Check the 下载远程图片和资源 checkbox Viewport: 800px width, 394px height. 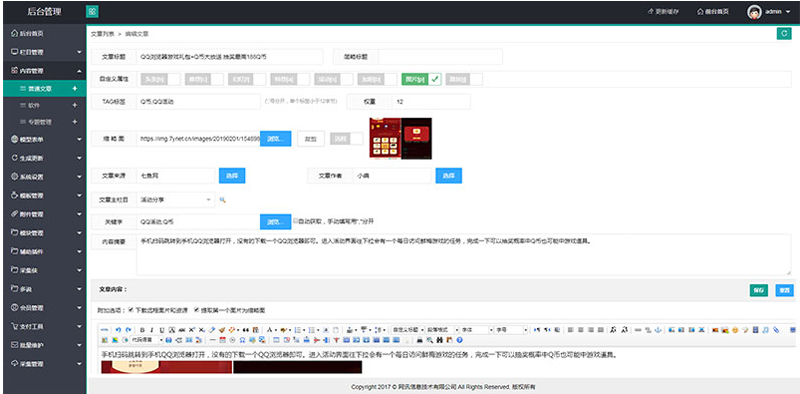pos(131,309)
